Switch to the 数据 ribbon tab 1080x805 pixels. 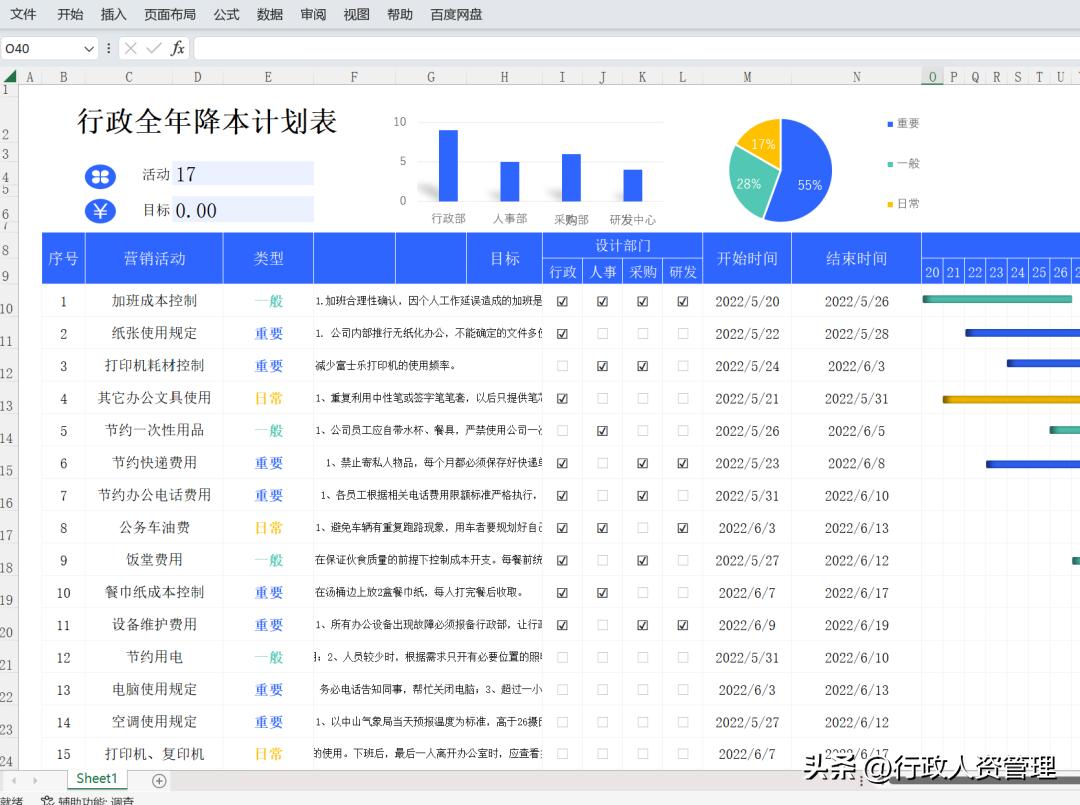[x=269, y=14]
